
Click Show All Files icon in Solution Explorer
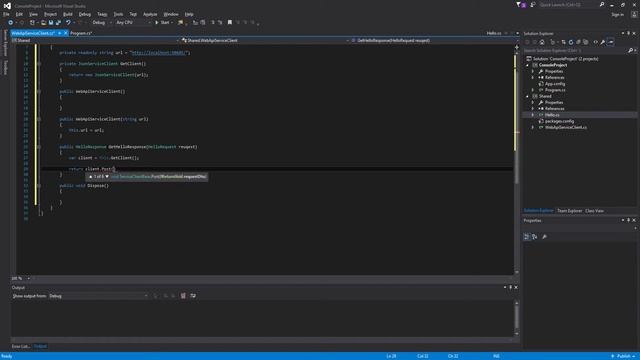click(585, 42)
